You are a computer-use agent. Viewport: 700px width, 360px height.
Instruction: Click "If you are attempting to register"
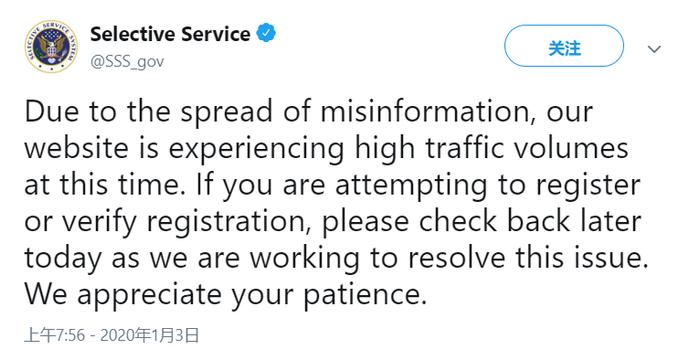pyautogui.click(x=418, y=185)
